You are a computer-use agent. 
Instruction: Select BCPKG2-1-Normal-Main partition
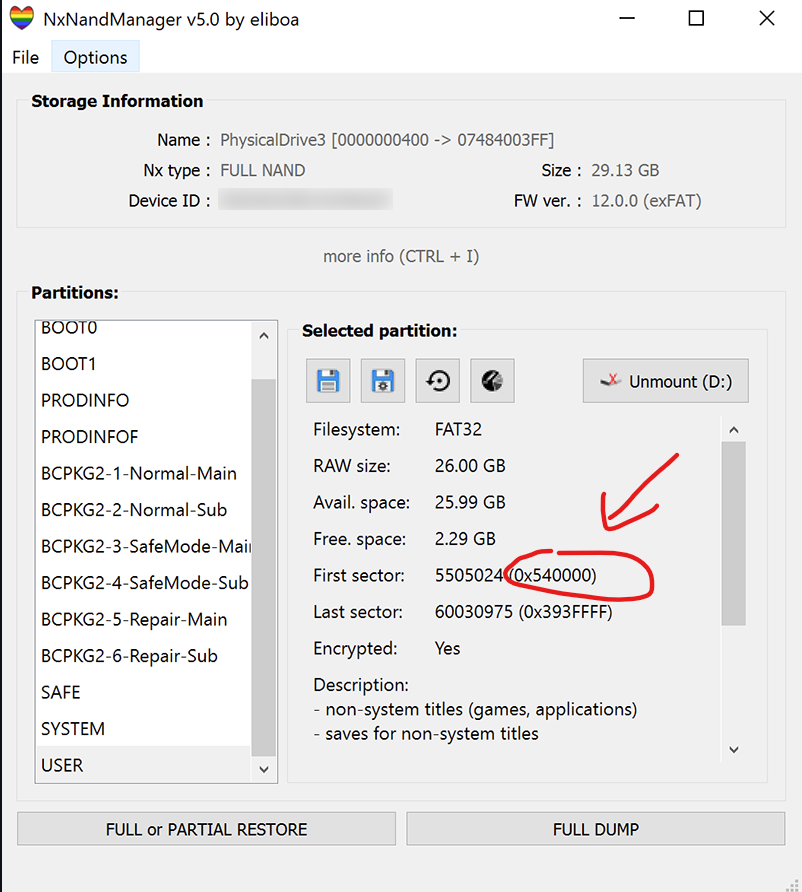tap(143, 473)
